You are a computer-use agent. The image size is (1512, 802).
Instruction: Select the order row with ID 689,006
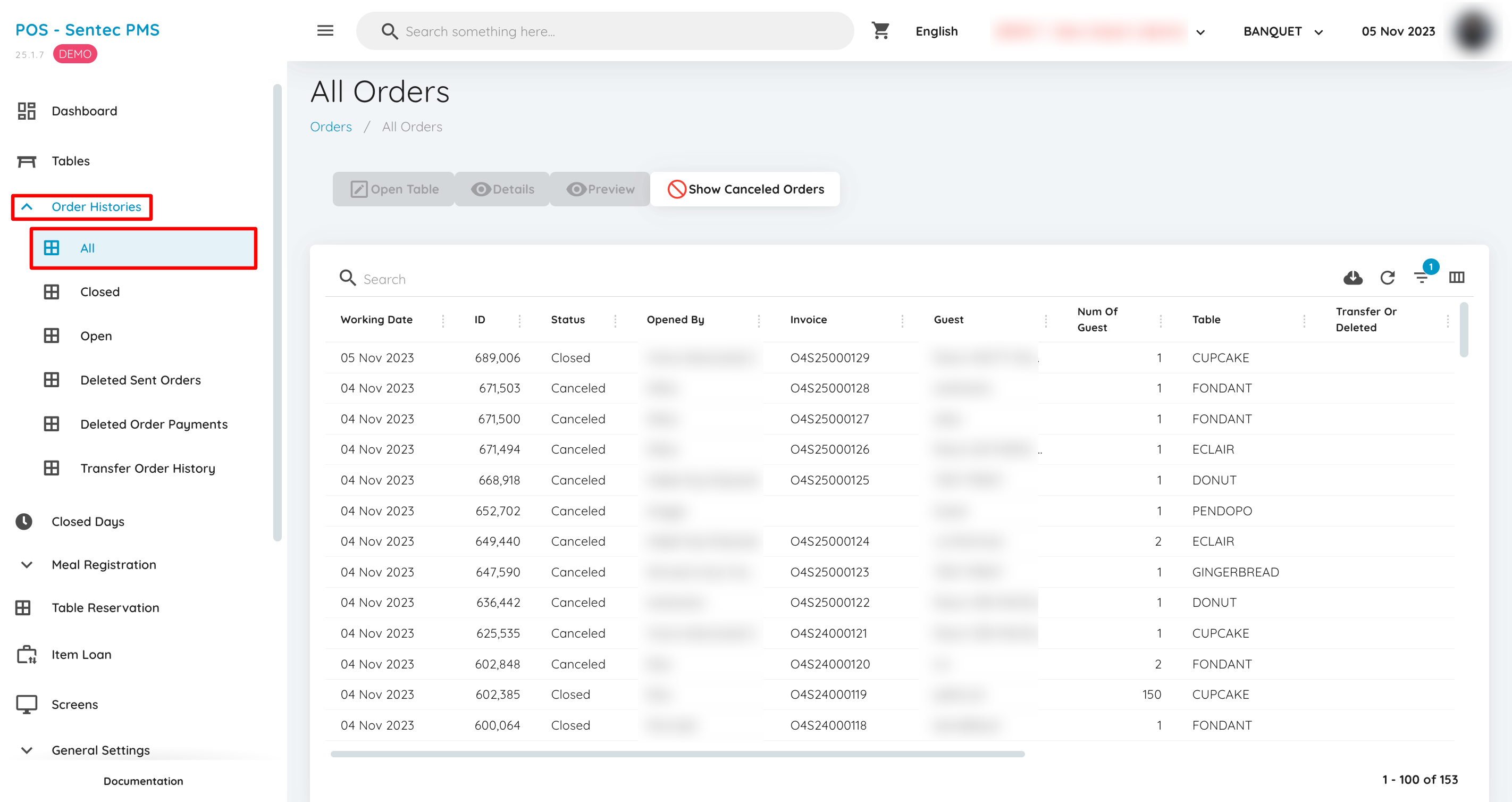point(890,357)
